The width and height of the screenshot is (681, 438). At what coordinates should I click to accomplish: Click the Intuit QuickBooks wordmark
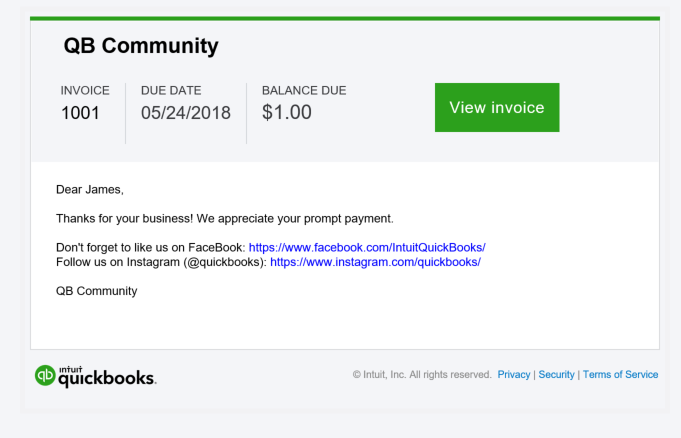(106, 376)
